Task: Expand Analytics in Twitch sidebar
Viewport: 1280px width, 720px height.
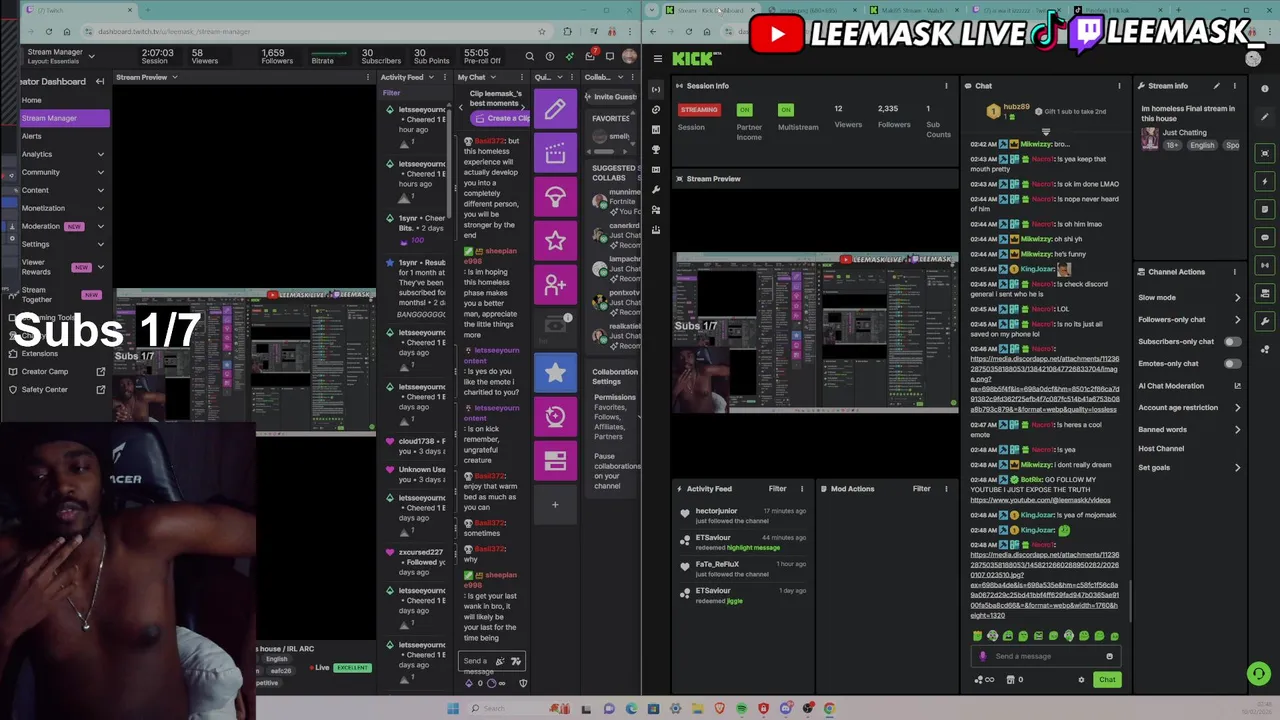Action: tap(100, 154)
